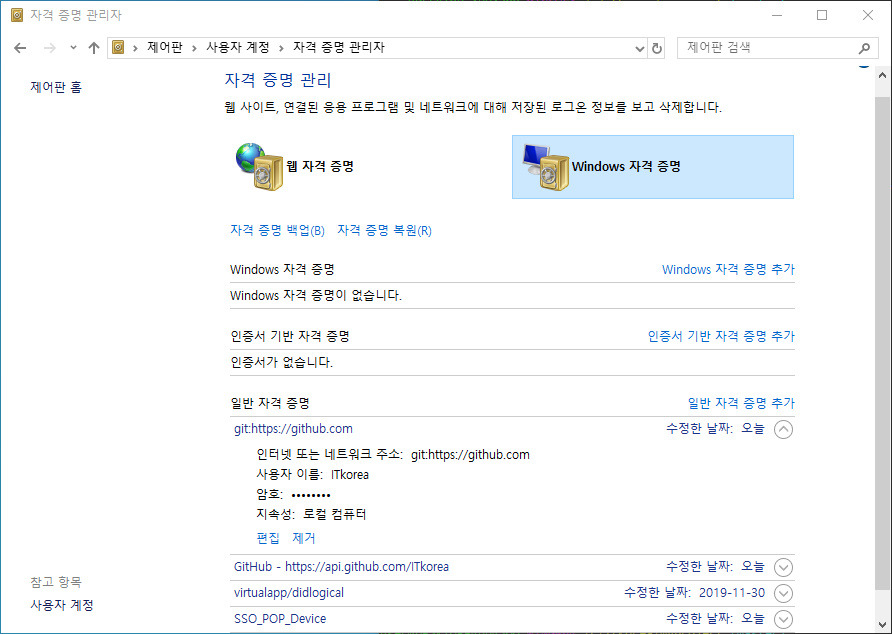Image resolution: width=892 pixels, height=634 pixels.
Task: Click 편집 to edit the github credential
Action: point(268,538)
